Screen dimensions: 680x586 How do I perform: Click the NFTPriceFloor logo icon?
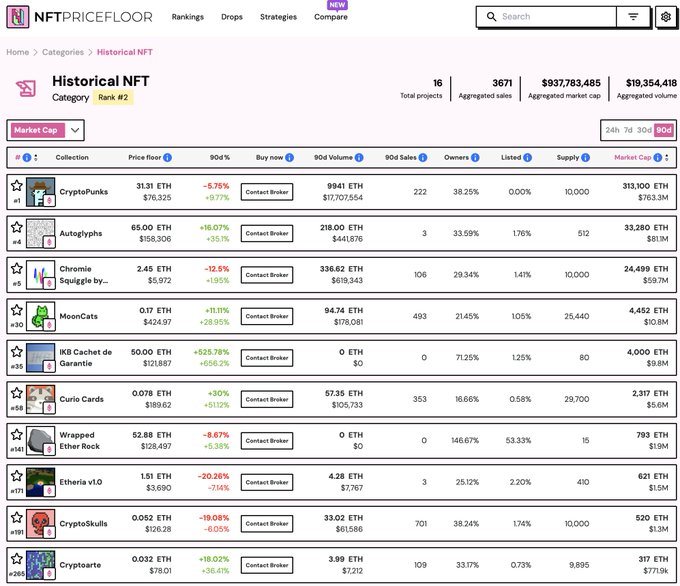click(18, 17)
